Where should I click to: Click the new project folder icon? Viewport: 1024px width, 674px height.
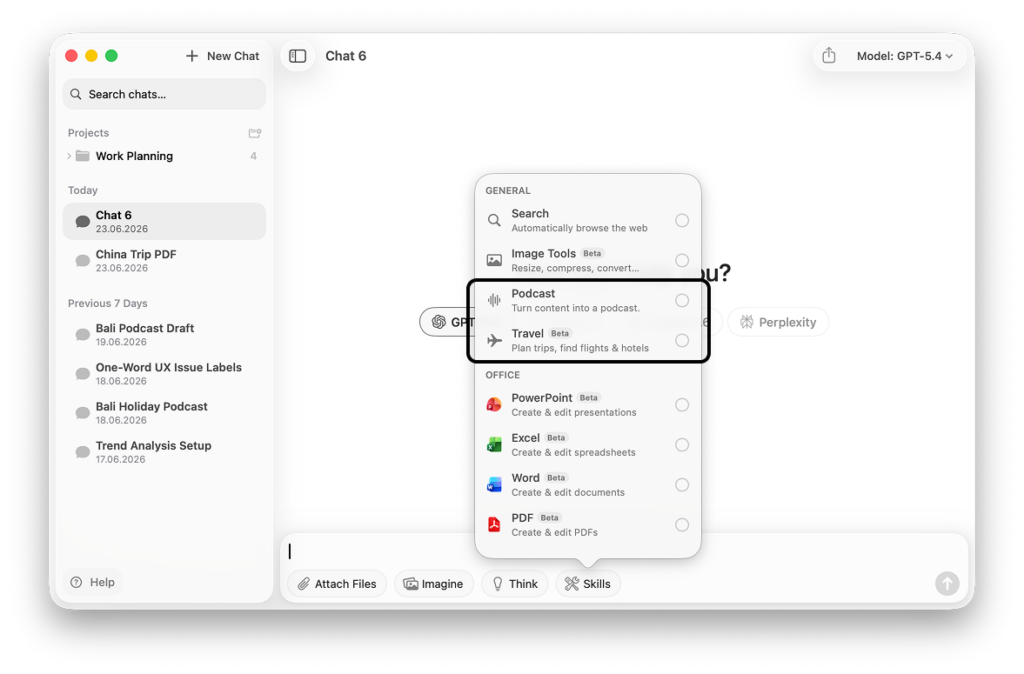click(255, 133)
